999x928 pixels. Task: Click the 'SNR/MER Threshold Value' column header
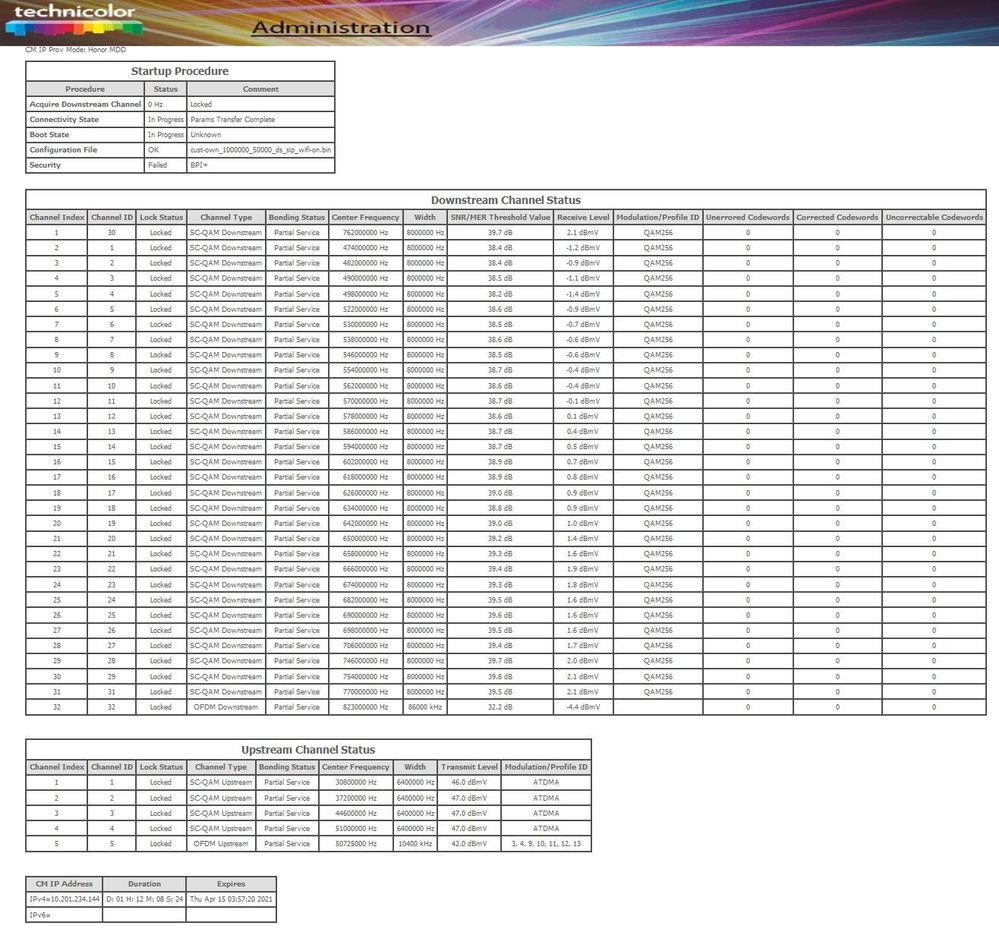(500, 217)
